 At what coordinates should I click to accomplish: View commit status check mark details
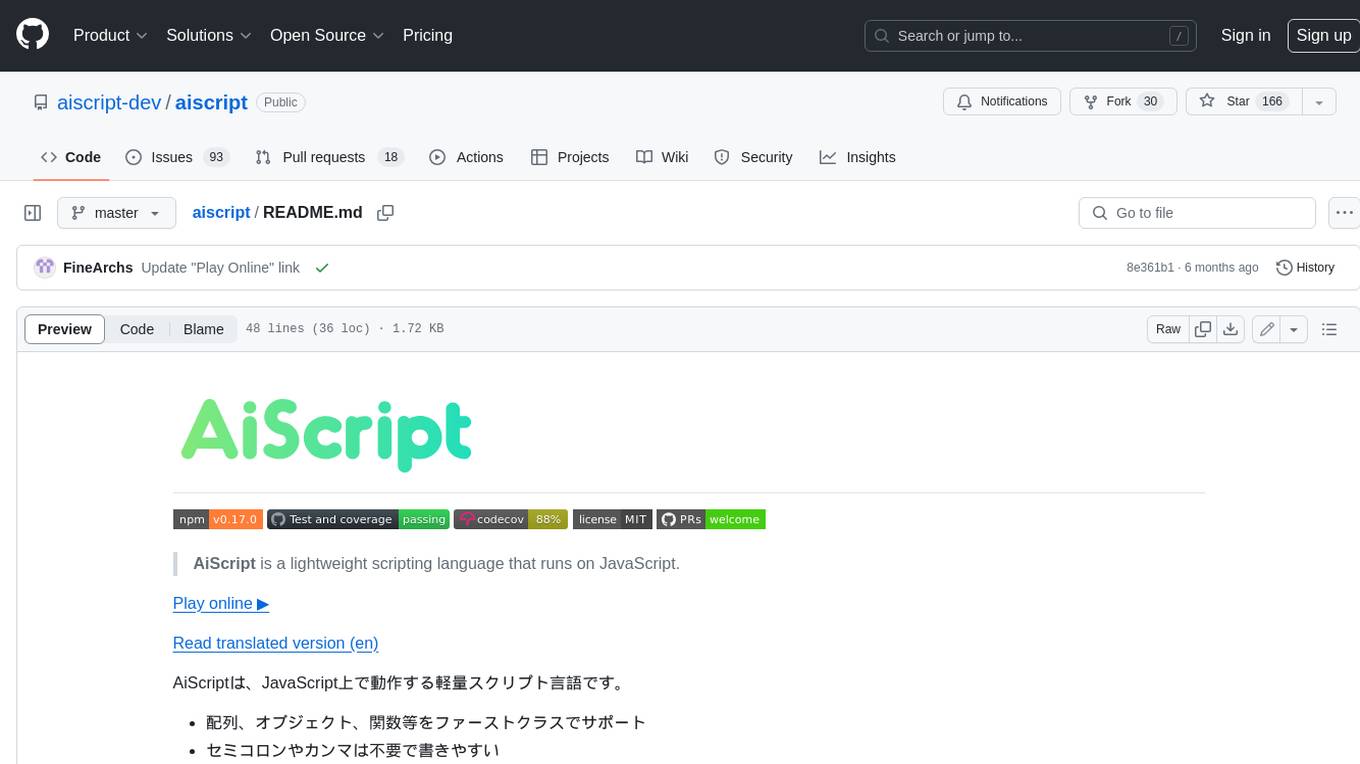coord(321,268)
